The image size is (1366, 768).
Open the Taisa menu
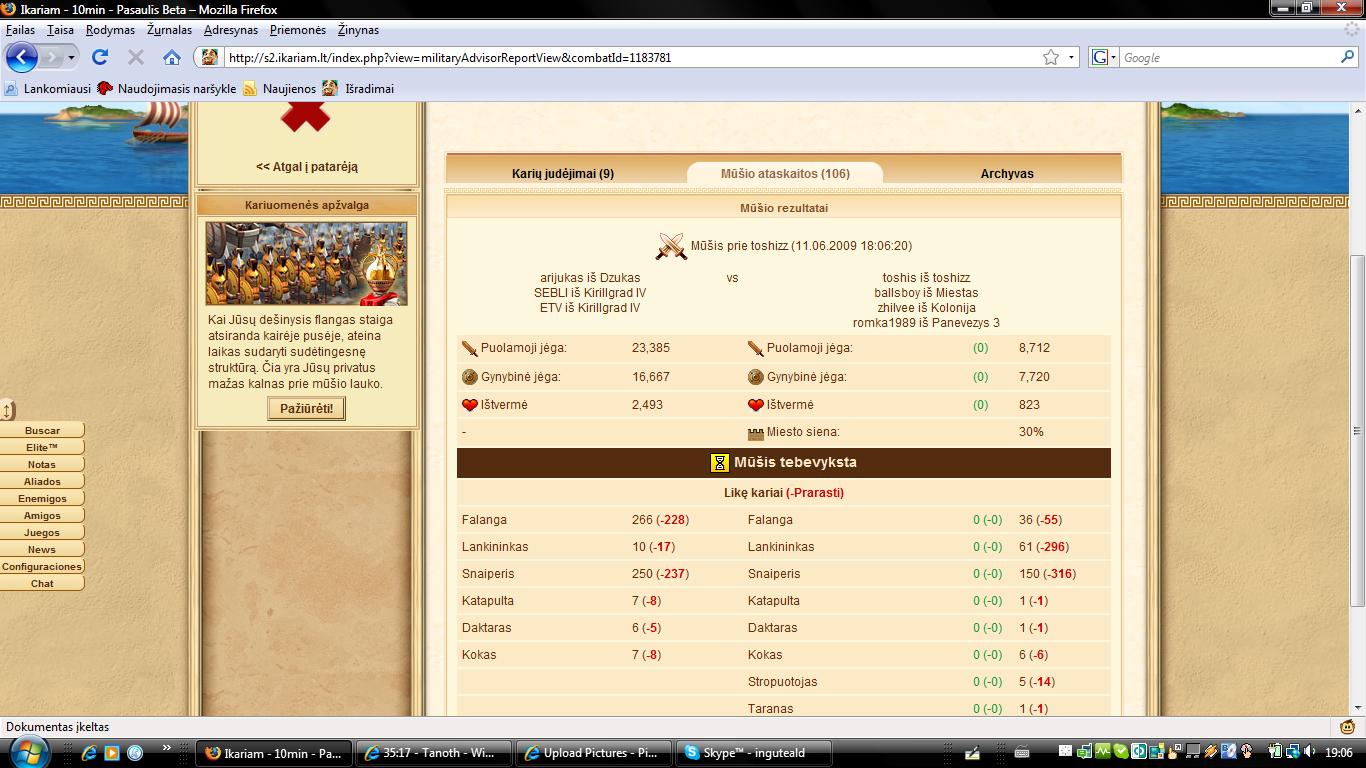tap(60, 30)
